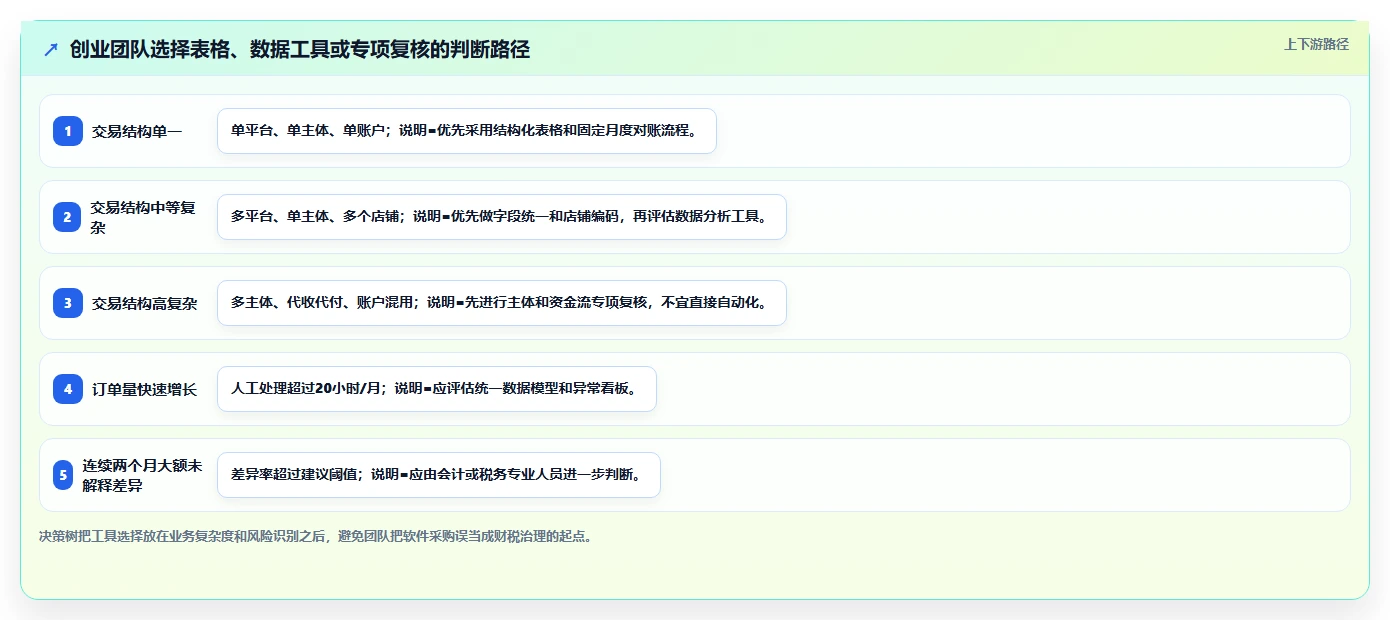This screenshot has height=620, width=1390.
Task: Click the box starting 差异率超过建议阈值
Action: [439, 475]
